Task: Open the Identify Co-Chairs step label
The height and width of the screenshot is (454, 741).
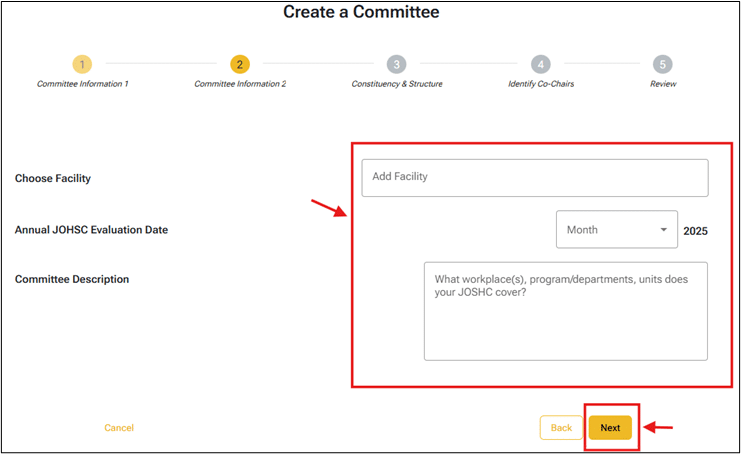Action: 541,84
